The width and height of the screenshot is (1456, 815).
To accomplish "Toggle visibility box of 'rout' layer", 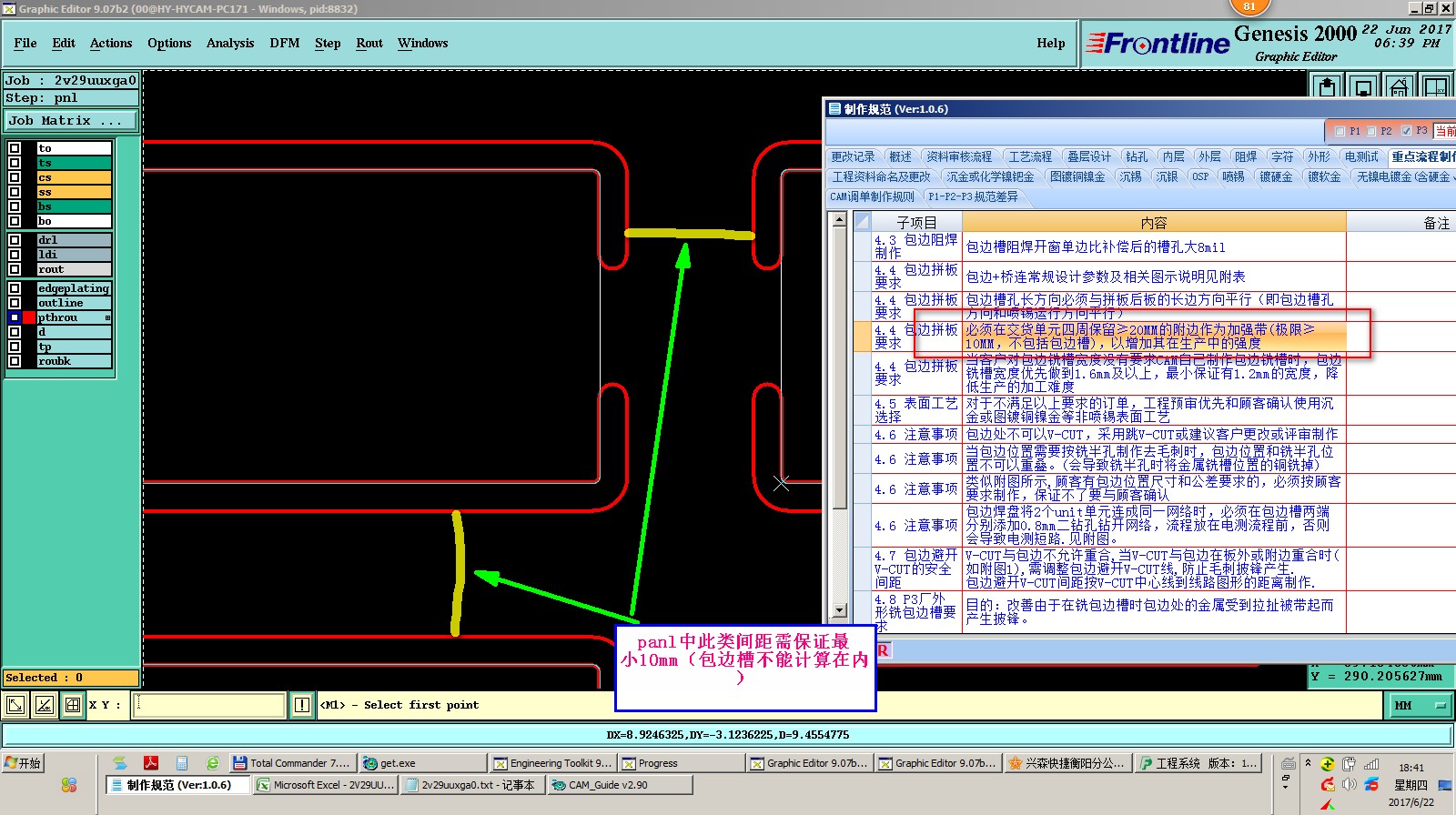I will [15, 269].
